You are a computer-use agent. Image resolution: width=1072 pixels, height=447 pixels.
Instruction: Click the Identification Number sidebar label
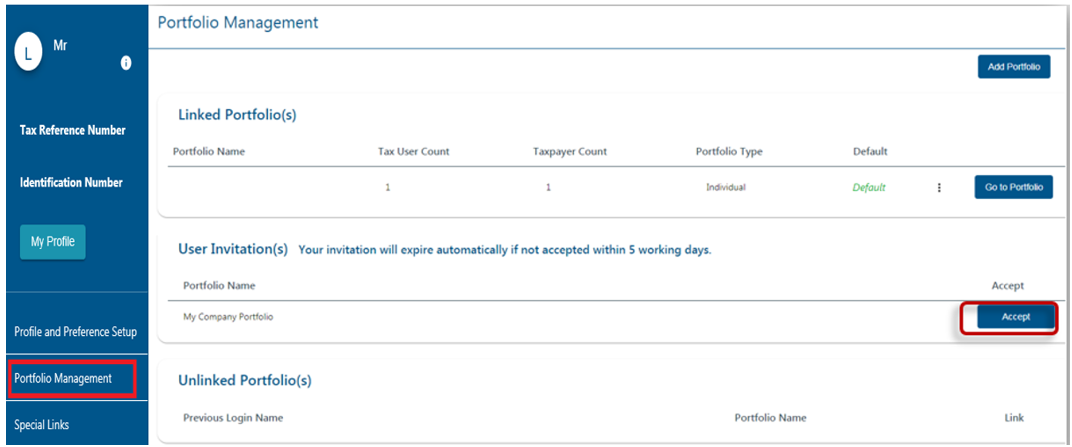pyautogui.click(x=71, y=183)
